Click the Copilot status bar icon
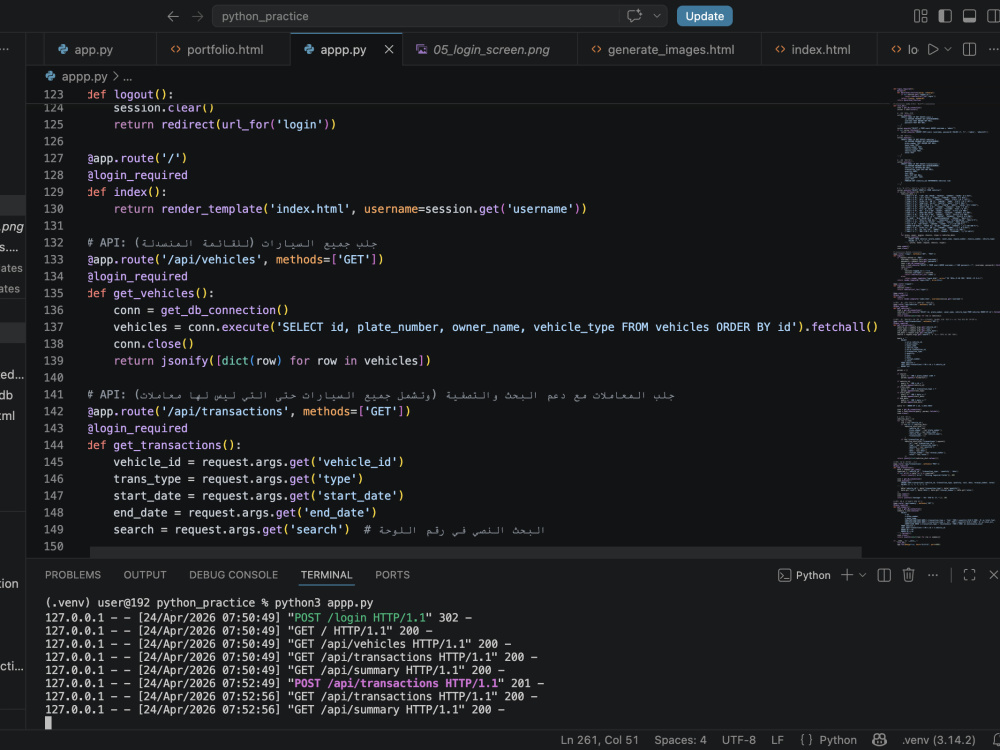 tap(879, 740)
